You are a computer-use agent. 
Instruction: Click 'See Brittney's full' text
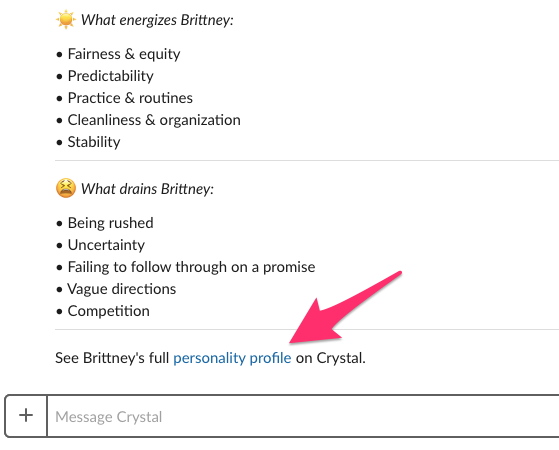pyautogui.click(x=112, y=358)
